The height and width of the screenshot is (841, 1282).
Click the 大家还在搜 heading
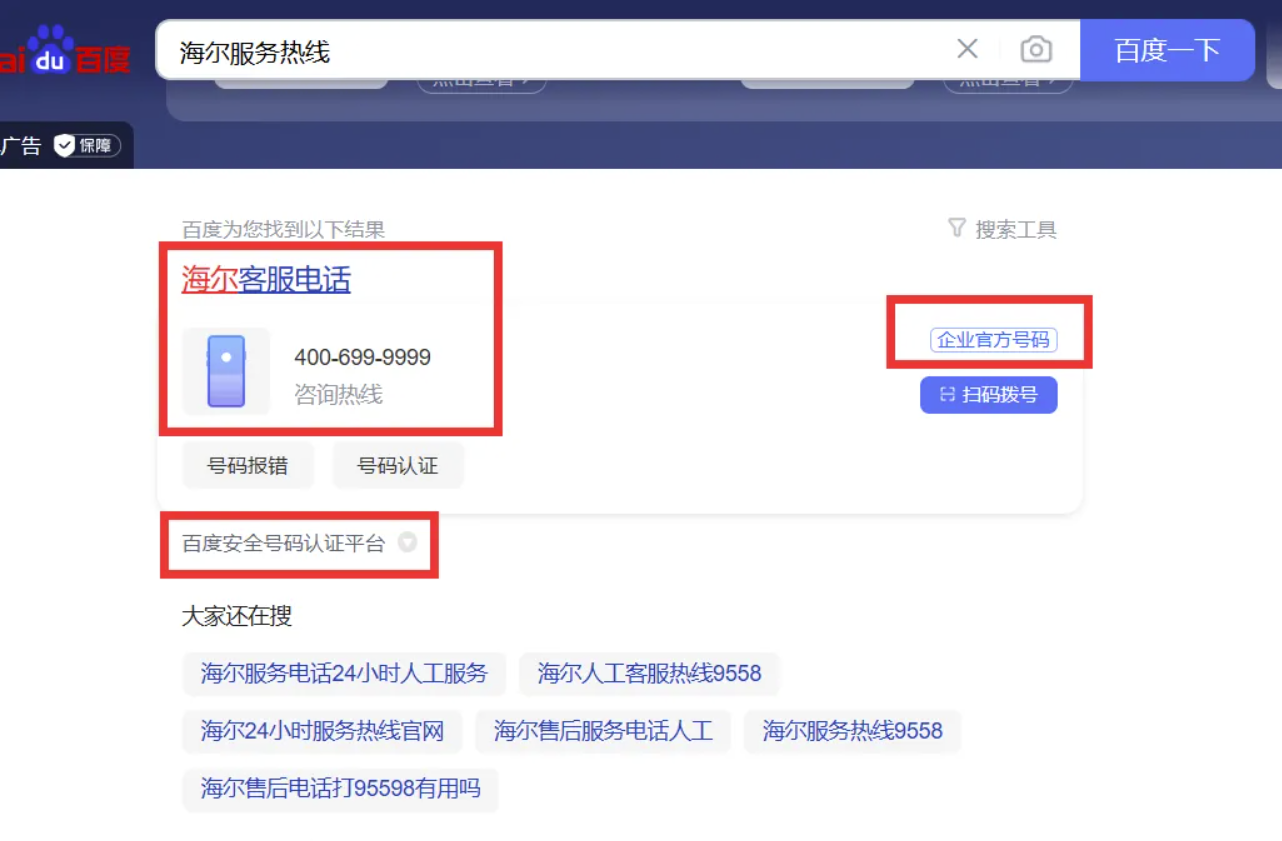tap(237, 616)
